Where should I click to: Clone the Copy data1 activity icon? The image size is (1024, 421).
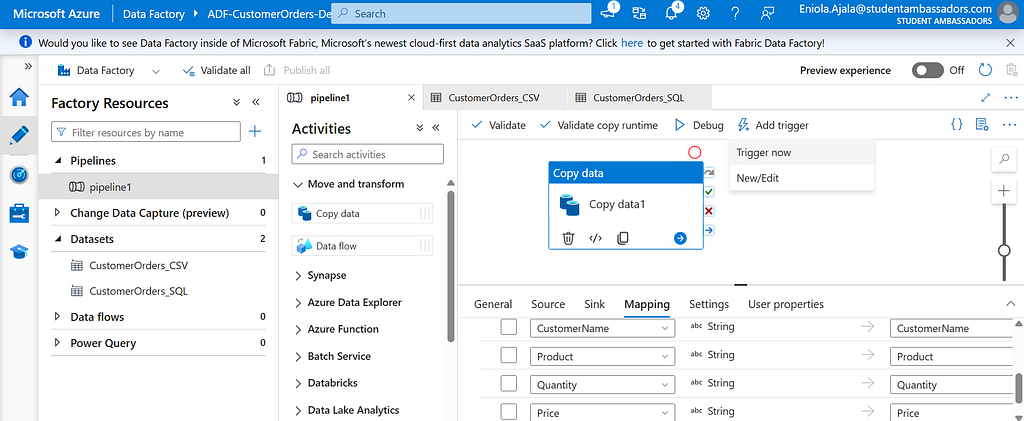[622, 238]
